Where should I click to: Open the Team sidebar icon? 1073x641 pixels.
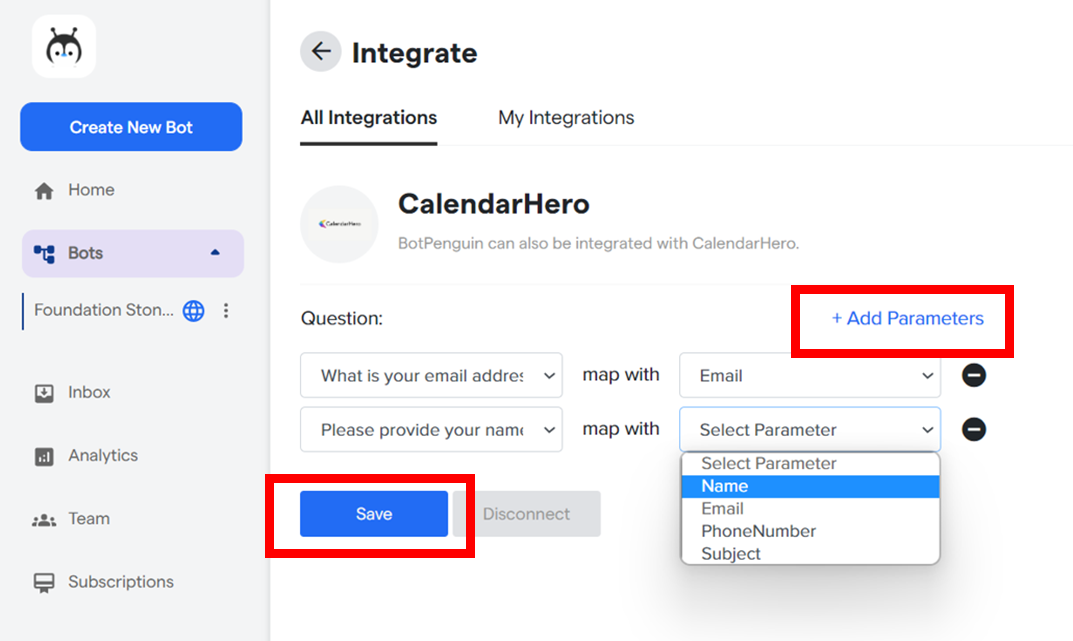(44, 519)
